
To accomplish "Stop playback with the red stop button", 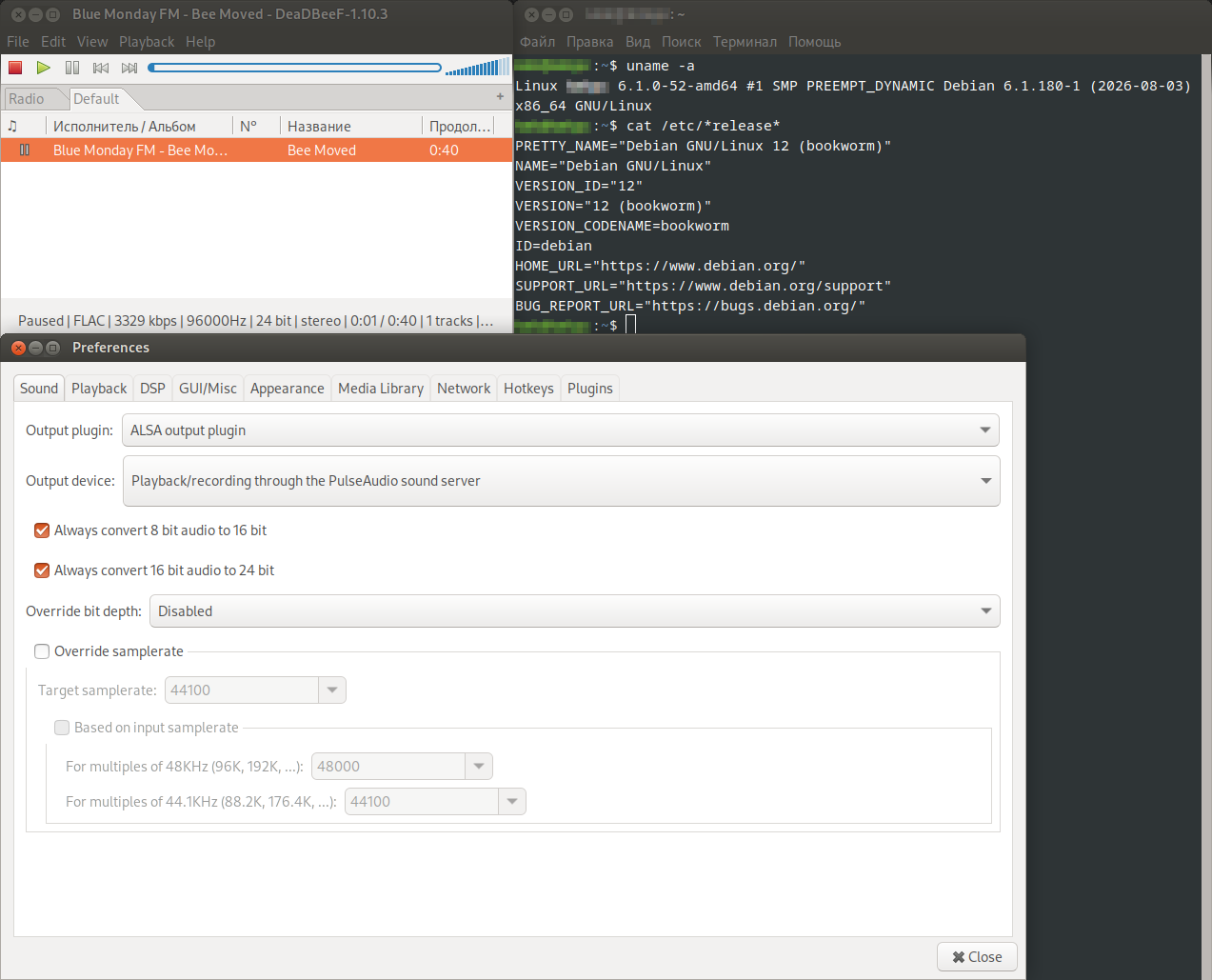I will click(15, 68).
